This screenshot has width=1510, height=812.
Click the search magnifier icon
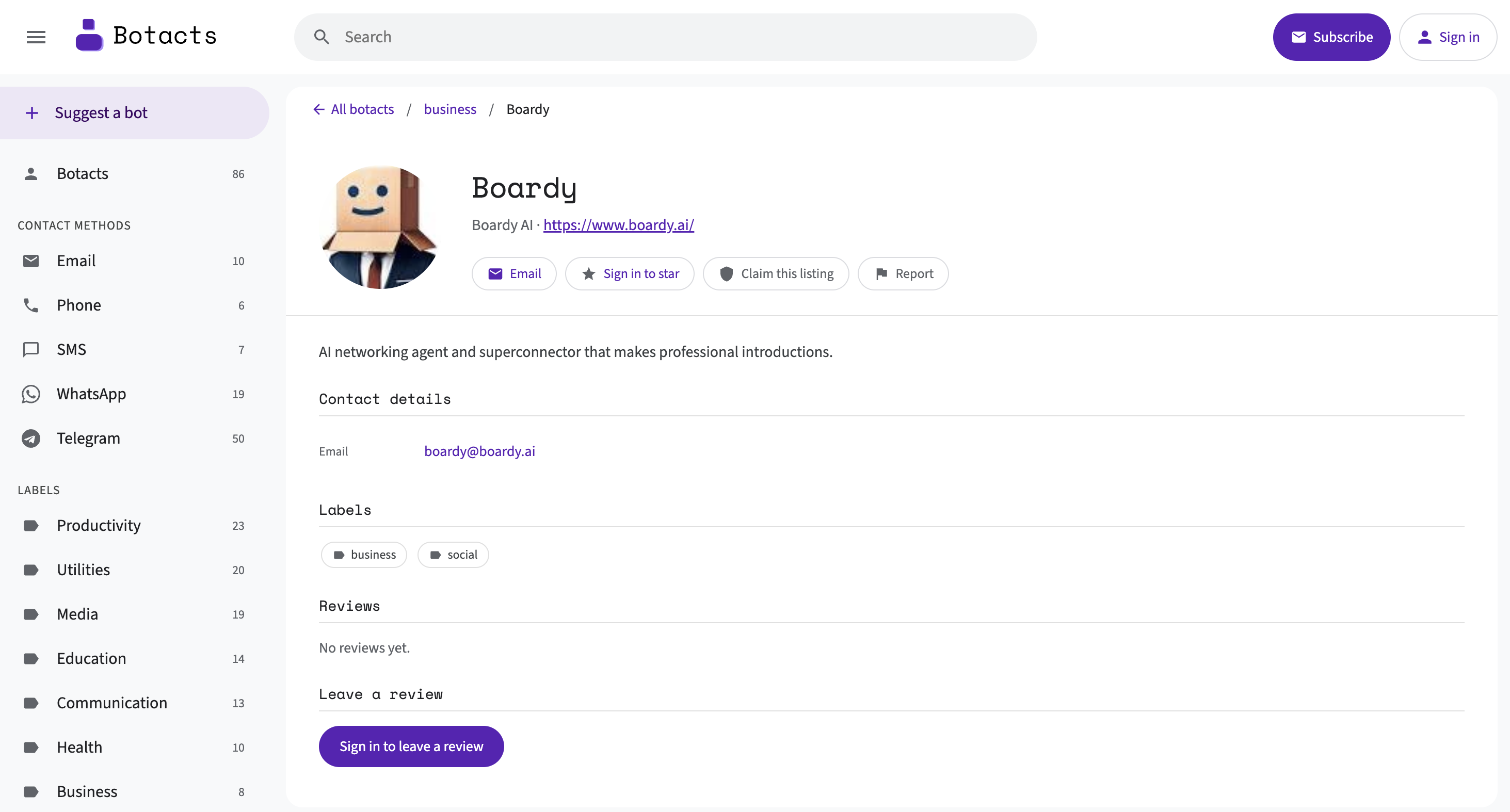pyautogui.click(x=321, y=37)
